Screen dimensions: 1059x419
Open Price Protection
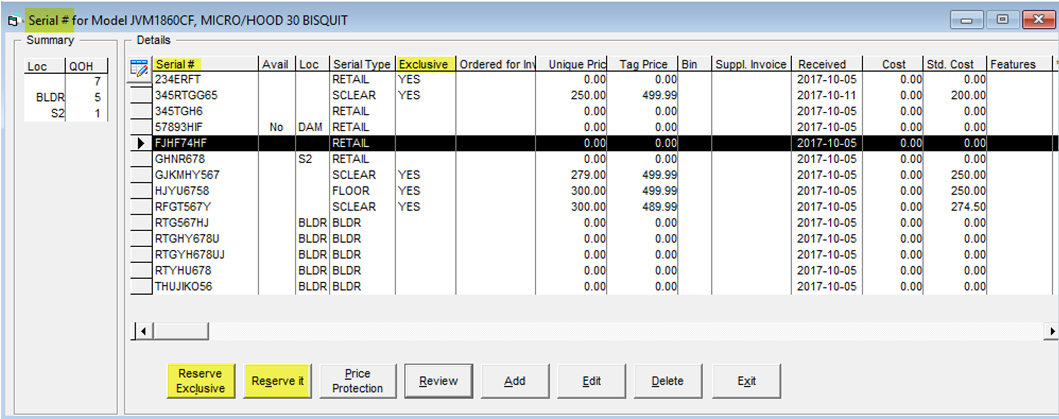(x=357, y=381)
